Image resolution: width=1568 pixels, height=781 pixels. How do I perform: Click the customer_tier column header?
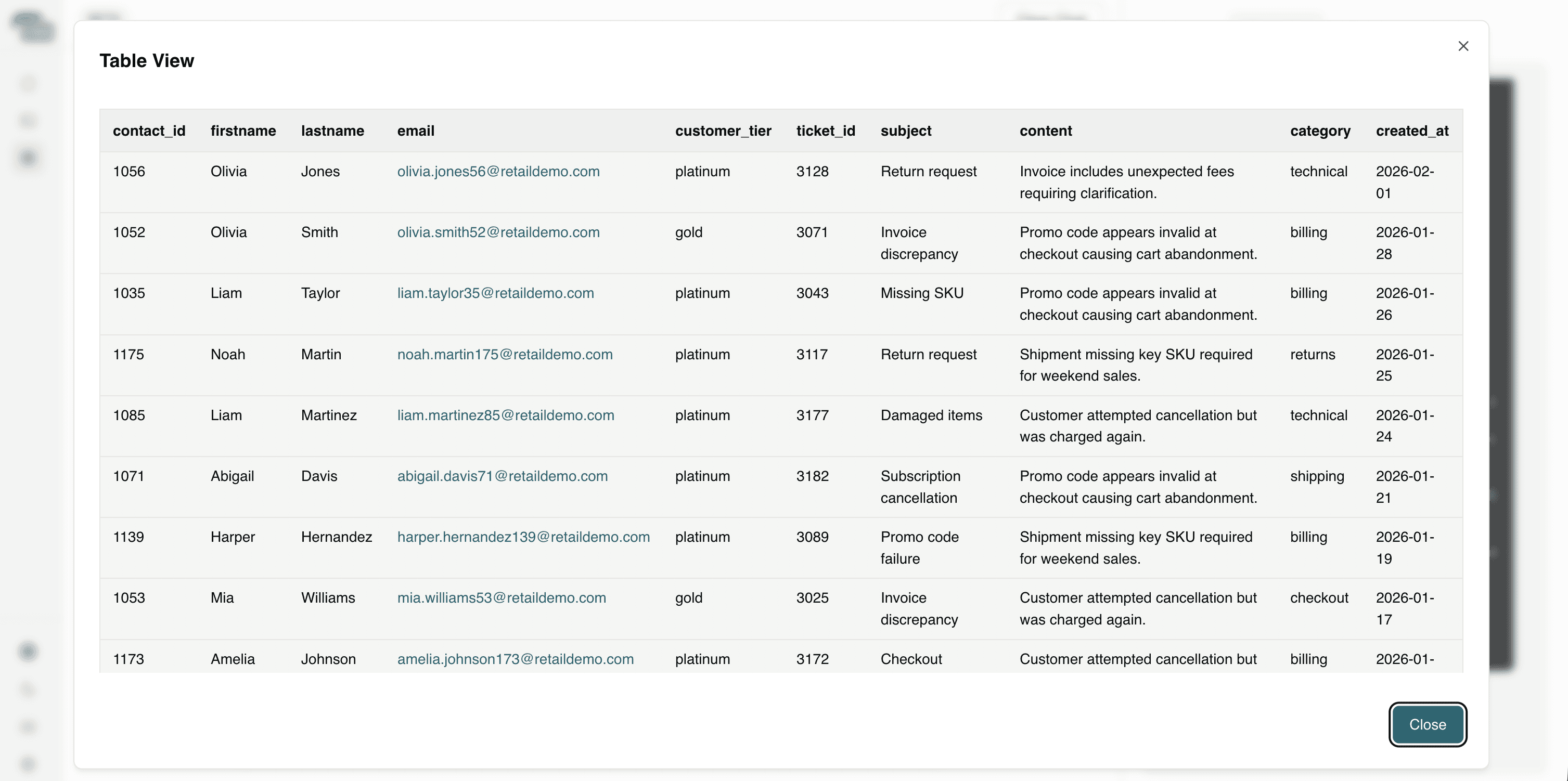[x=723, y=131]
